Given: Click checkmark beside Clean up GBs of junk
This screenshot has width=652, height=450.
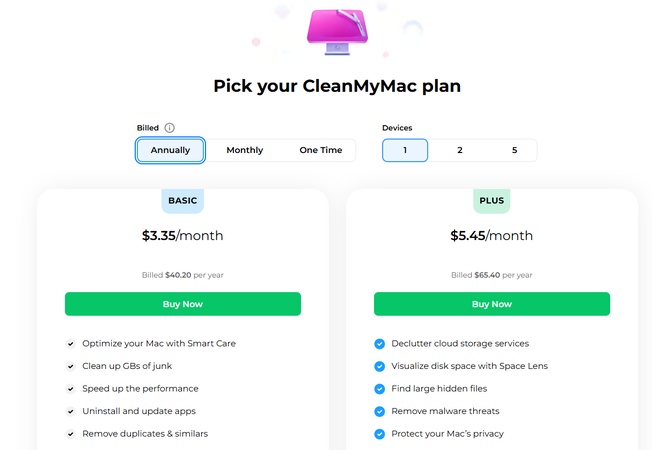Looking at the screenshot, I should coord(71,366).
